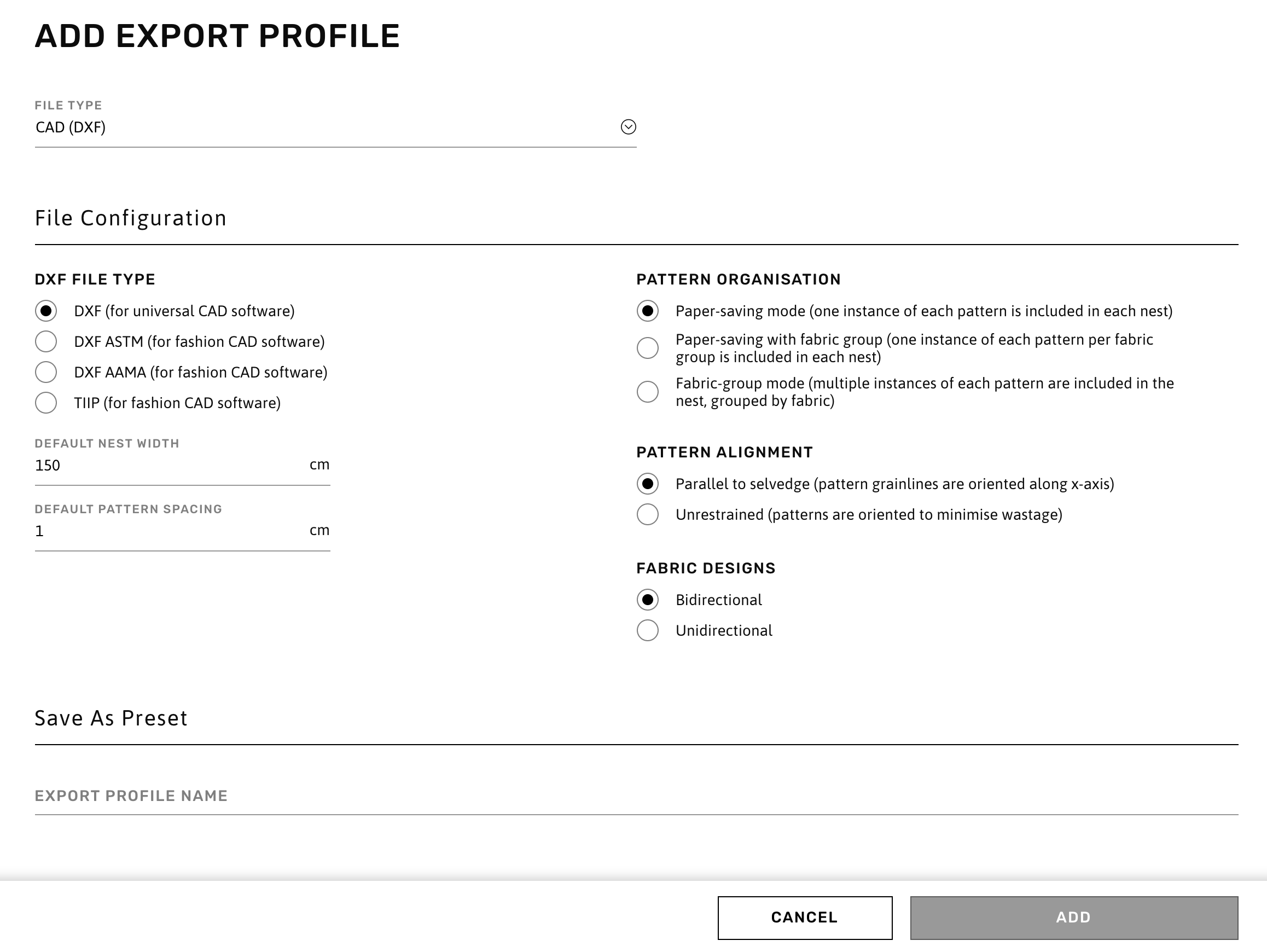Enable Unidirectional fabric design option
Screen dimensions: 1267x952
point(647,630)
